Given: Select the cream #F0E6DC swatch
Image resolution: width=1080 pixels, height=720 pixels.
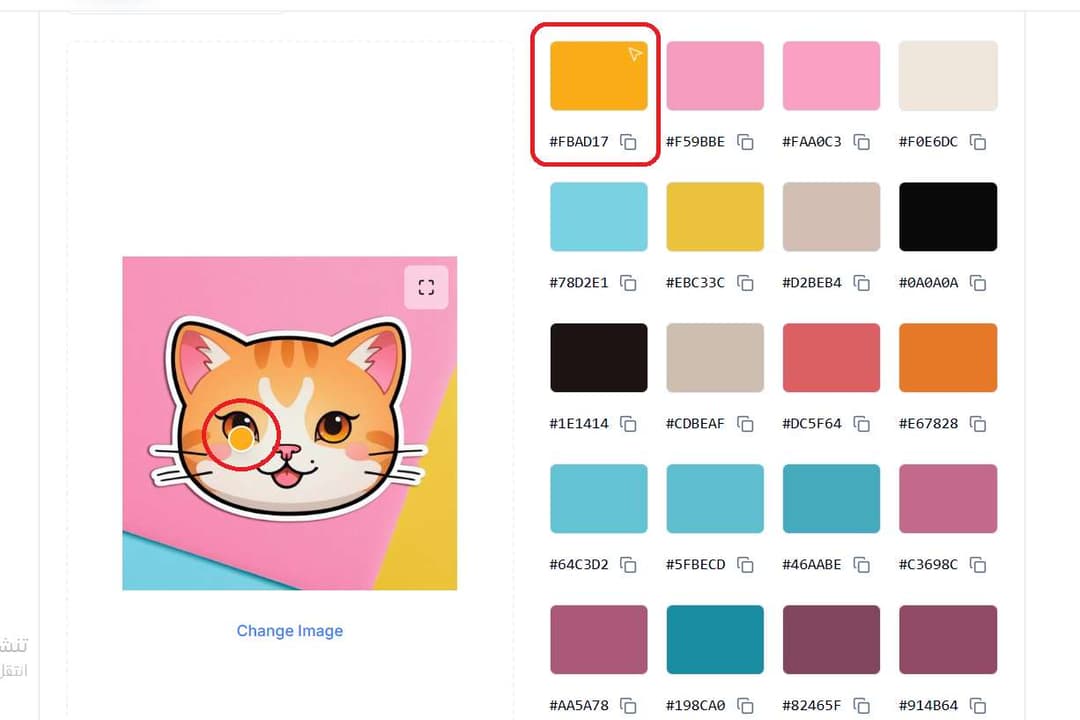Looking at the screenshot, I should pyautogui.click(x=947, y=75).
